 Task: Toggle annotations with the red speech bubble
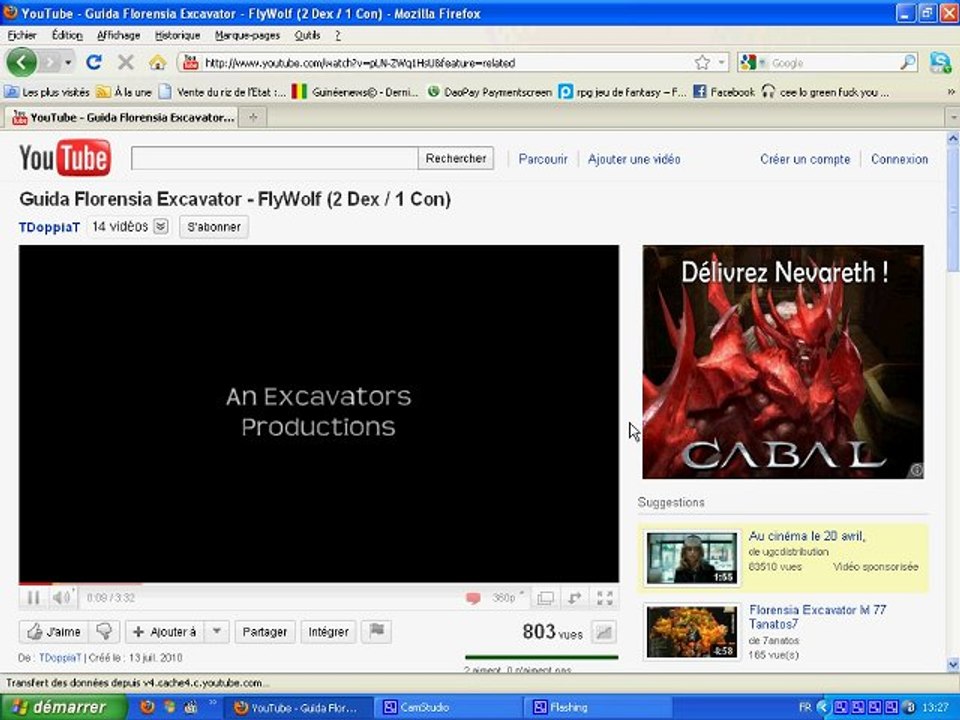pyautogui.click(x=473, y=598)
